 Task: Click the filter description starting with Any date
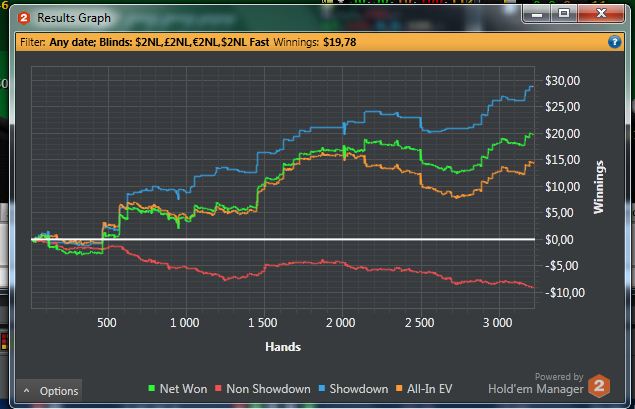(159, 42)
